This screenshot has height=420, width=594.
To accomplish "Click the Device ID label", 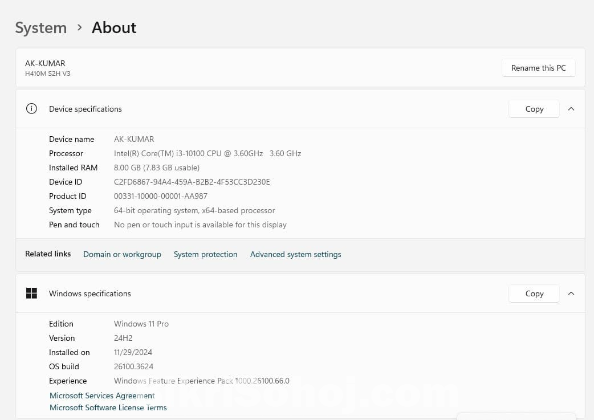I will (66, 182).
